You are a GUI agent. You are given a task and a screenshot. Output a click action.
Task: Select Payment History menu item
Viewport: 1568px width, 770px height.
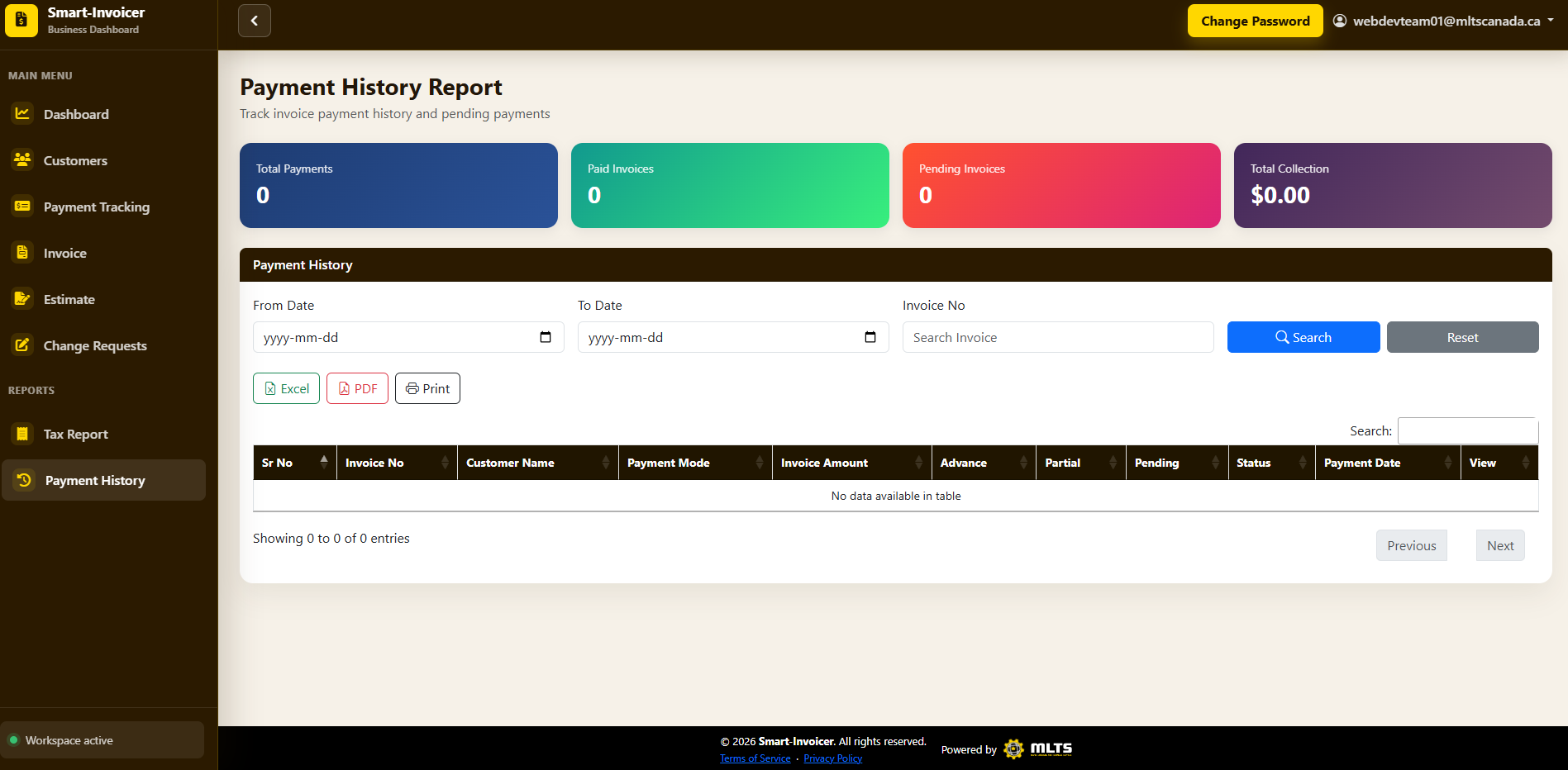103,480
